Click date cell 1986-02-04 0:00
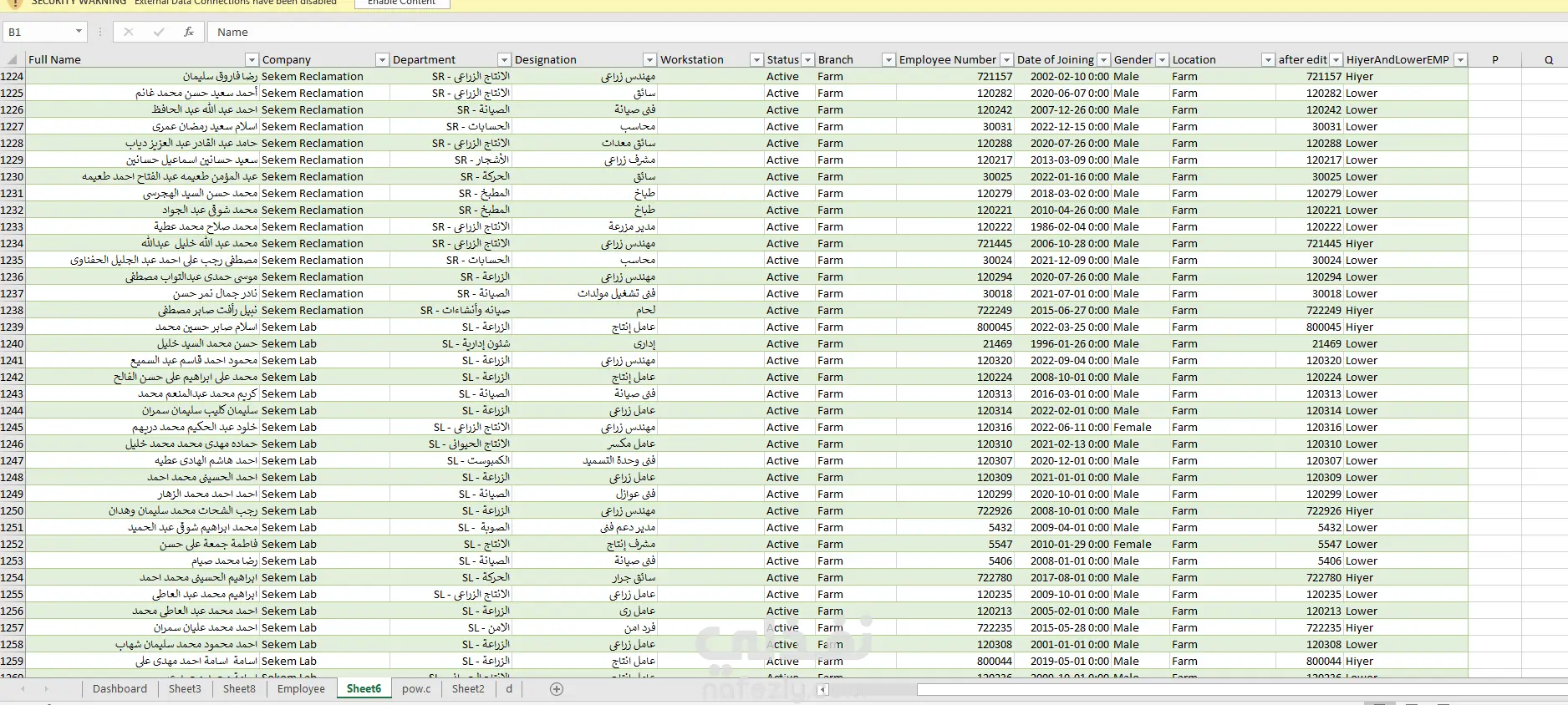The image size is (1568, 705). point(1063,226)
